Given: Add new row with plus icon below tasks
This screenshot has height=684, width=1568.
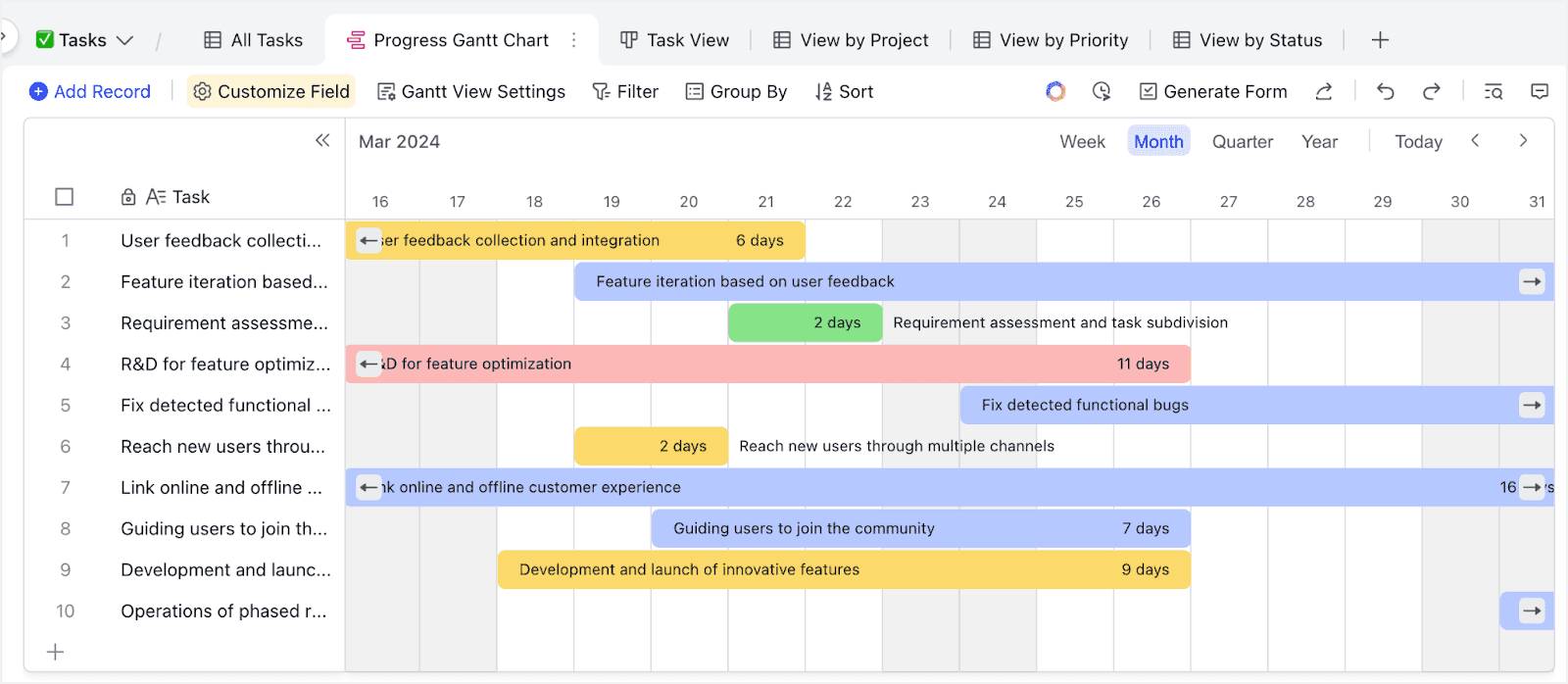Looking at the screenshot, I should (56, 652).
